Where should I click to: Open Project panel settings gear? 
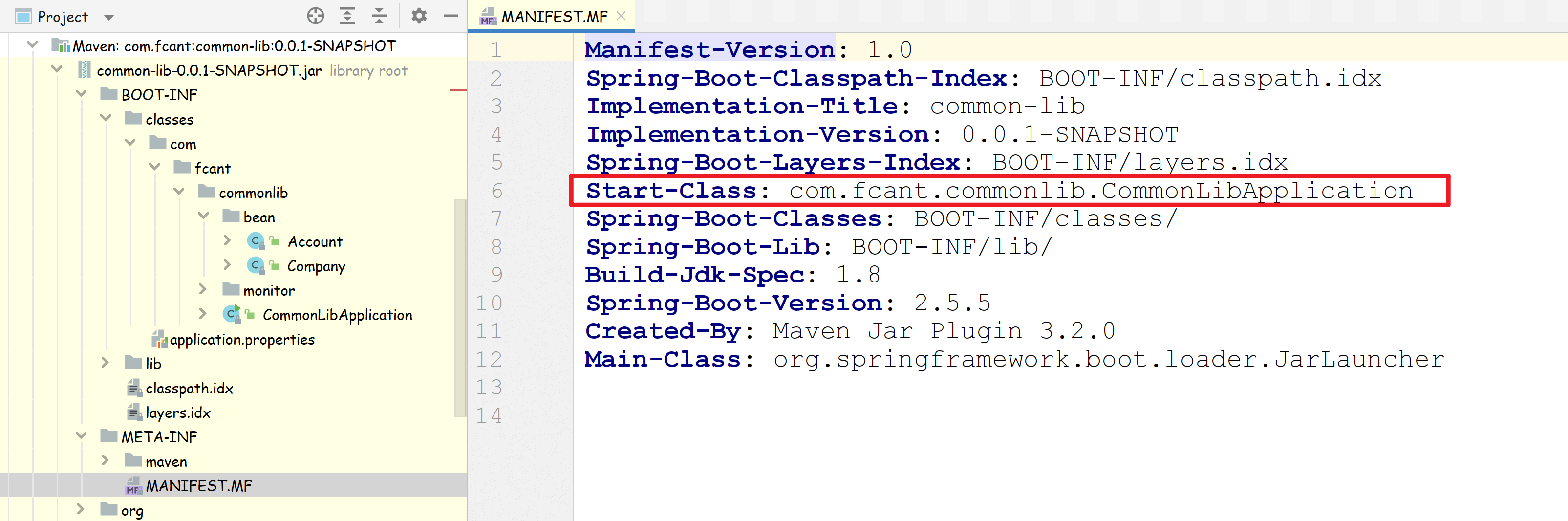(x=419, y=16)
